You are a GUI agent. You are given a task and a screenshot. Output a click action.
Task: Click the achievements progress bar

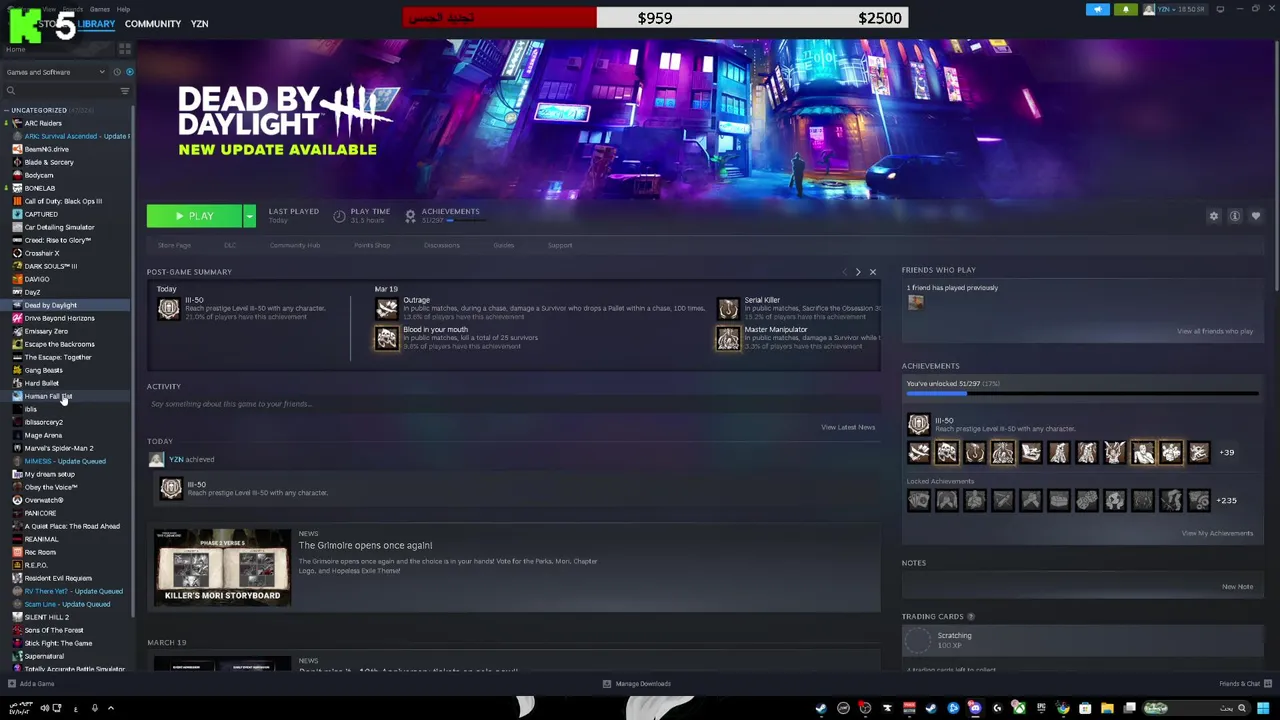tap(1082, 394)
